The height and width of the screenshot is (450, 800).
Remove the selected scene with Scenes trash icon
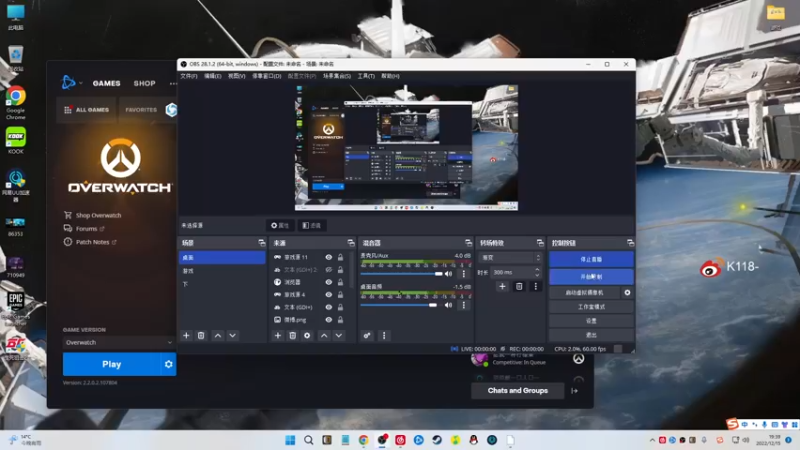(201, 336)
